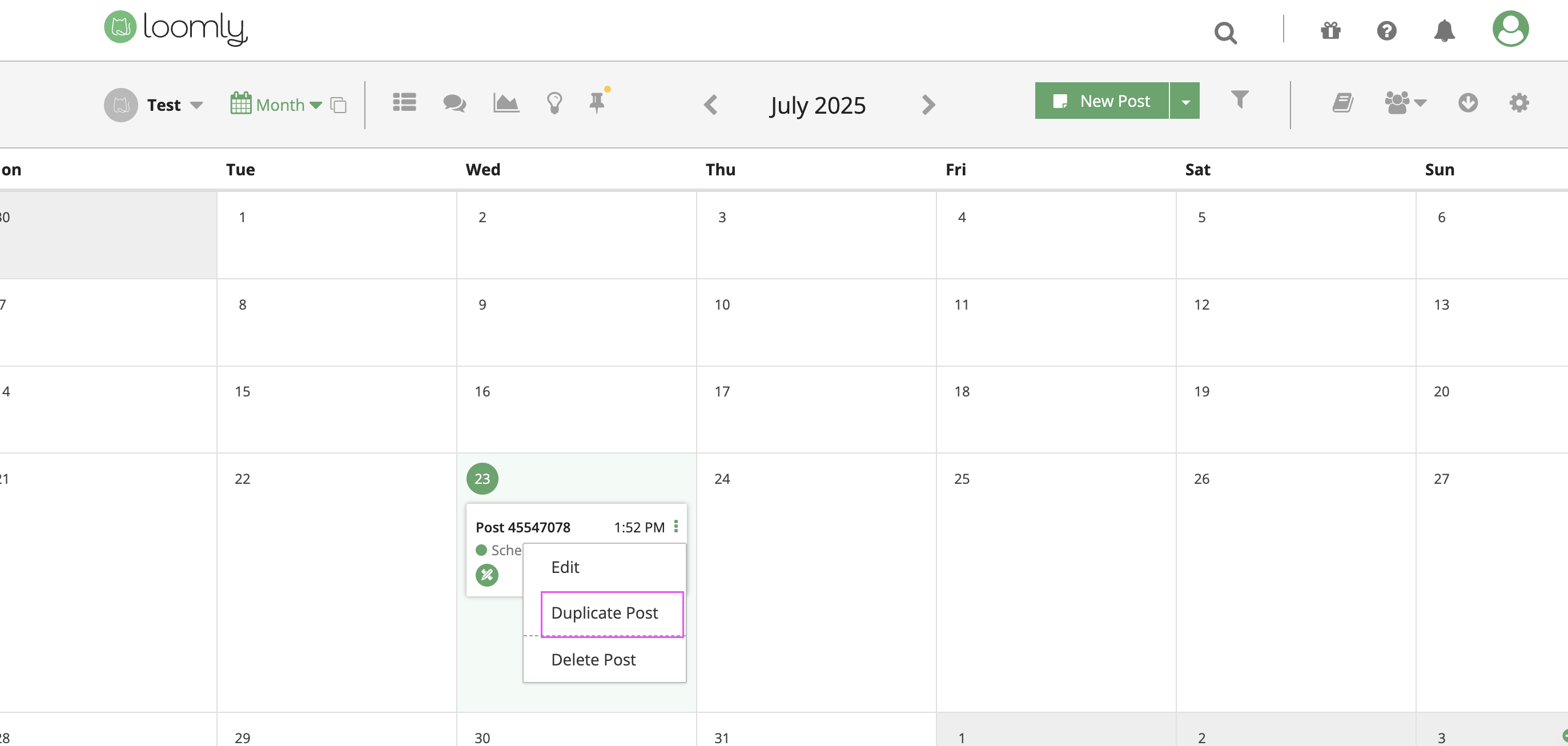The width and height of the screenshot is (1568, 746).
Task: Open the analytics chart icon
Action: tap(505, 103)
